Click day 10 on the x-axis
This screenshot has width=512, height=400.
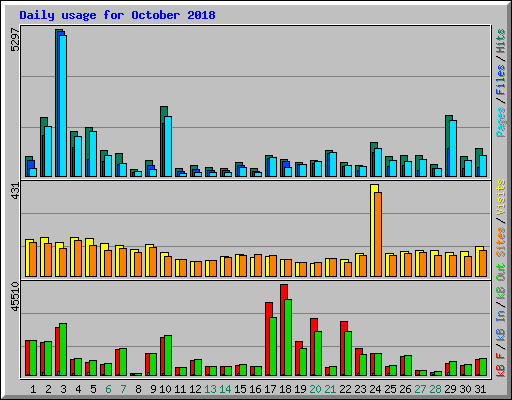pos(165,389)
